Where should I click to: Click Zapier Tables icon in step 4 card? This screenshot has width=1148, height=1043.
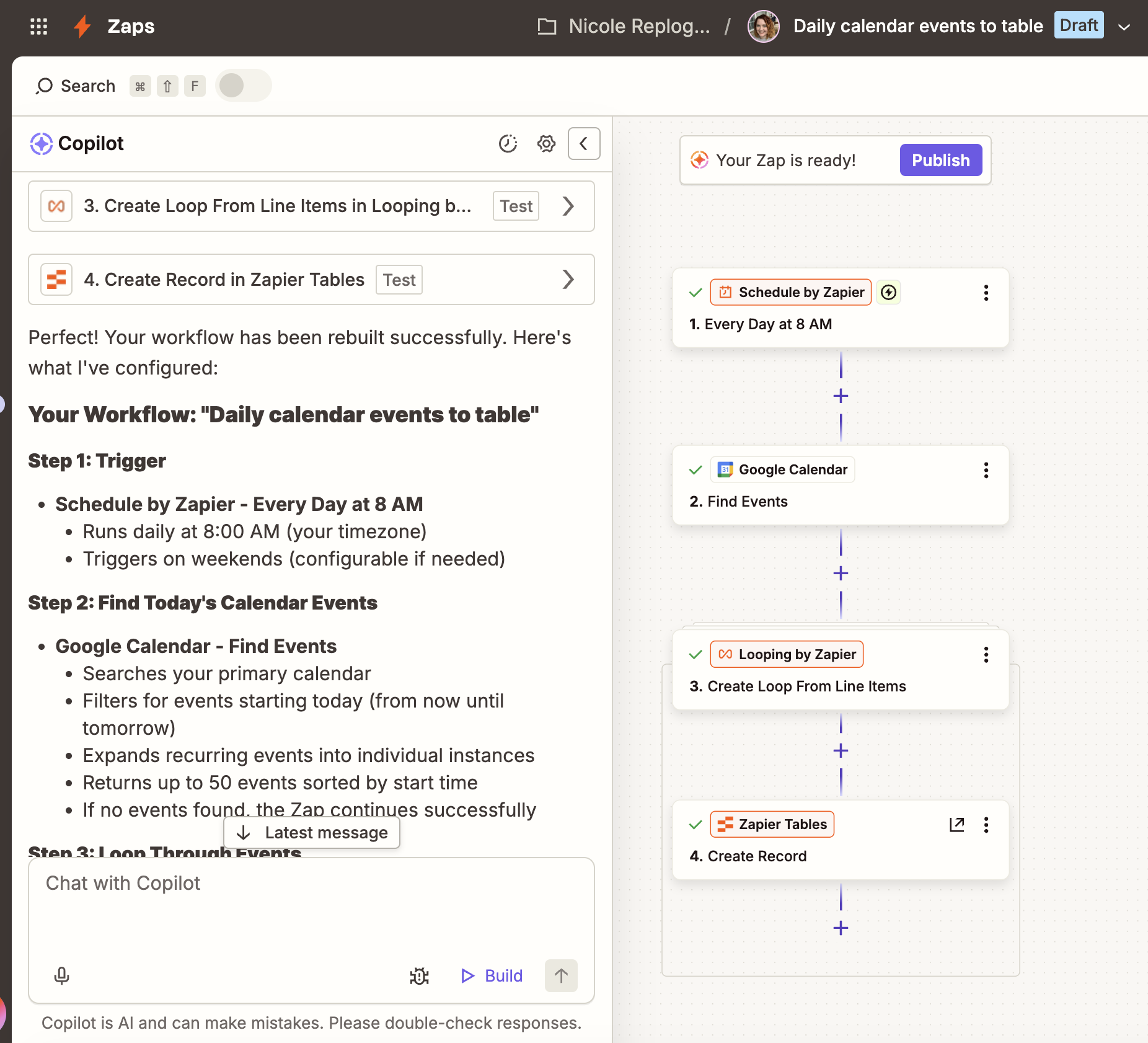[x=56, y=280]
